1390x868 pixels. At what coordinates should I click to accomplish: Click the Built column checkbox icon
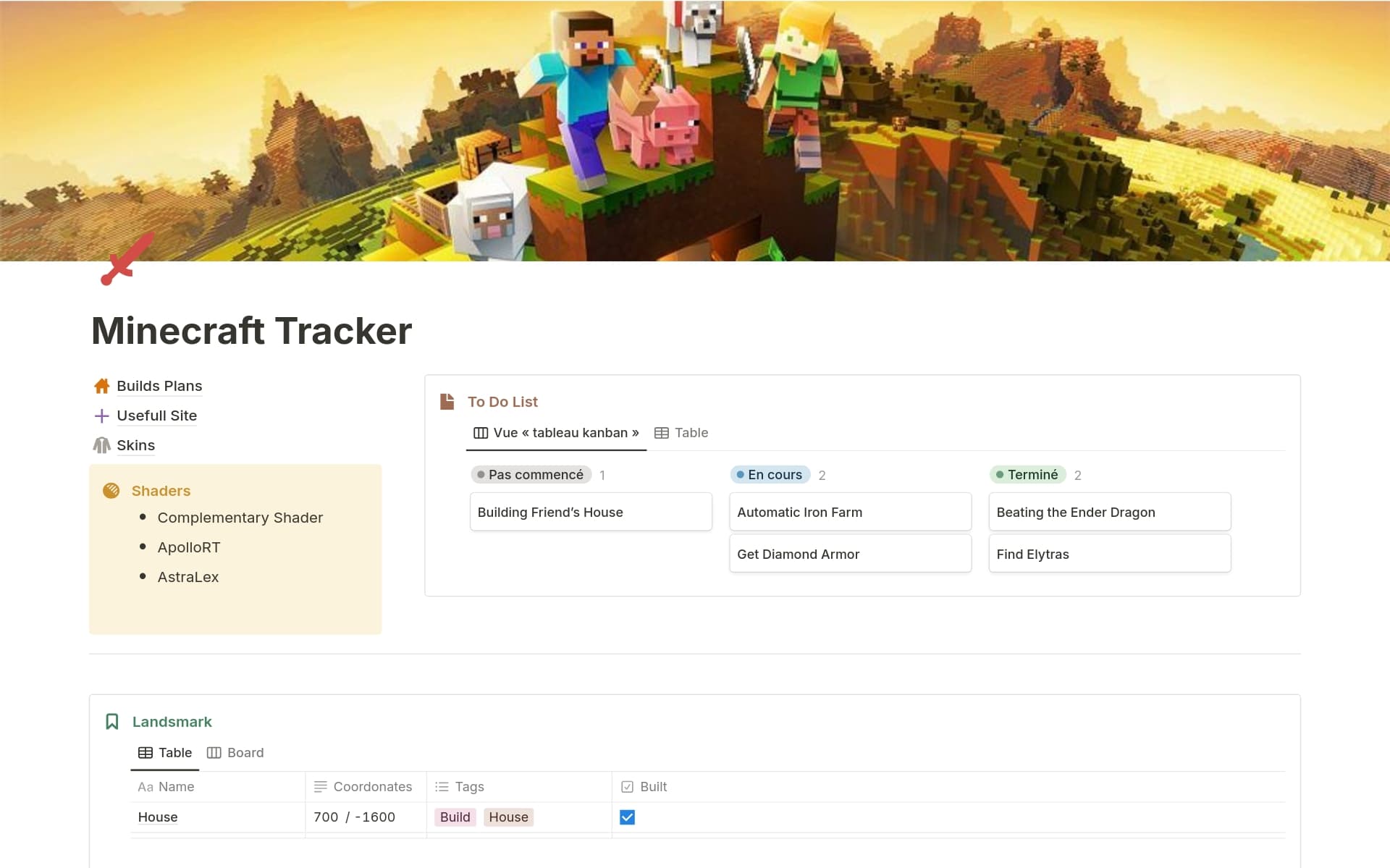(627, 787)
